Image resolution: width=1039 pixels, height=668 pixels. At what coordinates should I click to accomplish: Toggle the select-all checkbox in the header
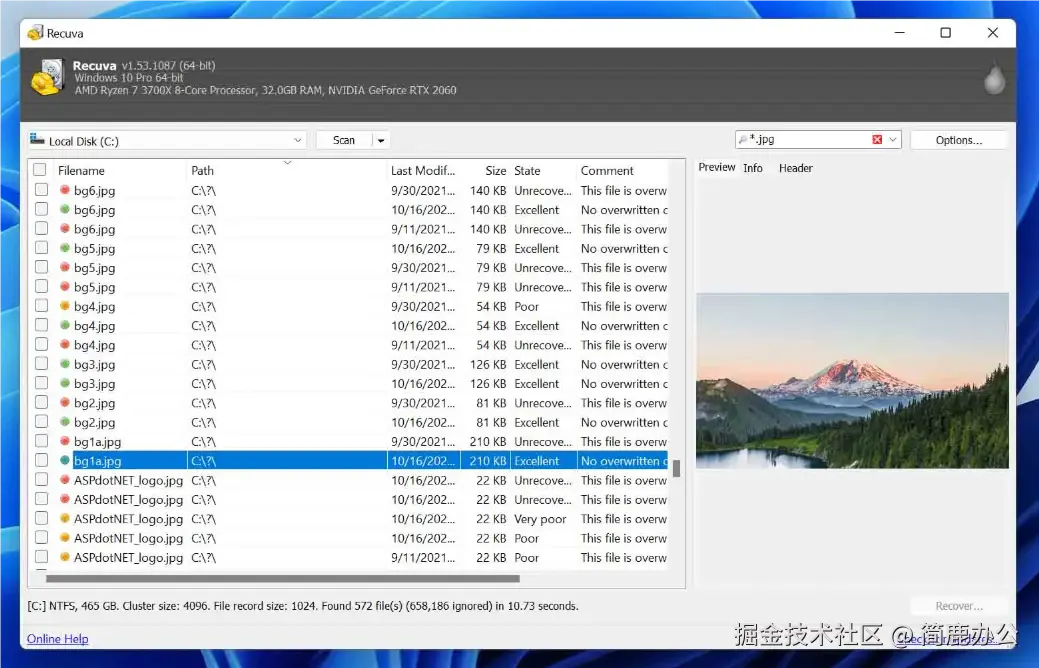pos(40,170)
